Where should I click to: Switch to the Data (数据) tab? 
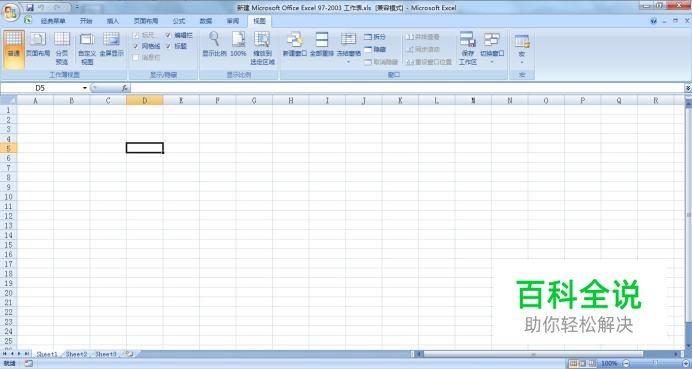point(206,21)
